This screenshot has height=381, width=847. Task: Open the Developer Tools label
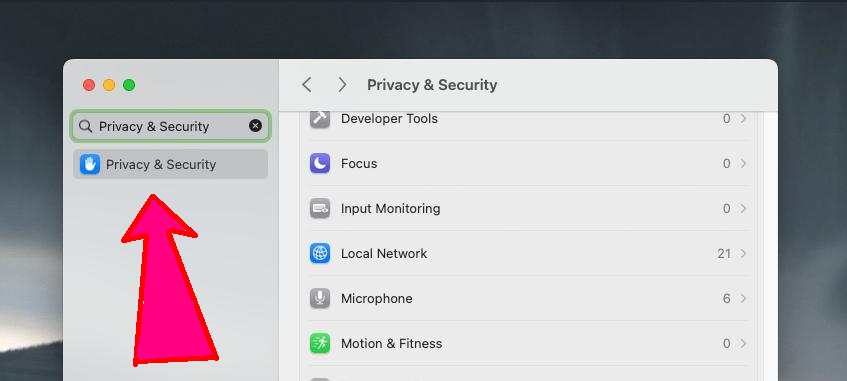(389, 118)
